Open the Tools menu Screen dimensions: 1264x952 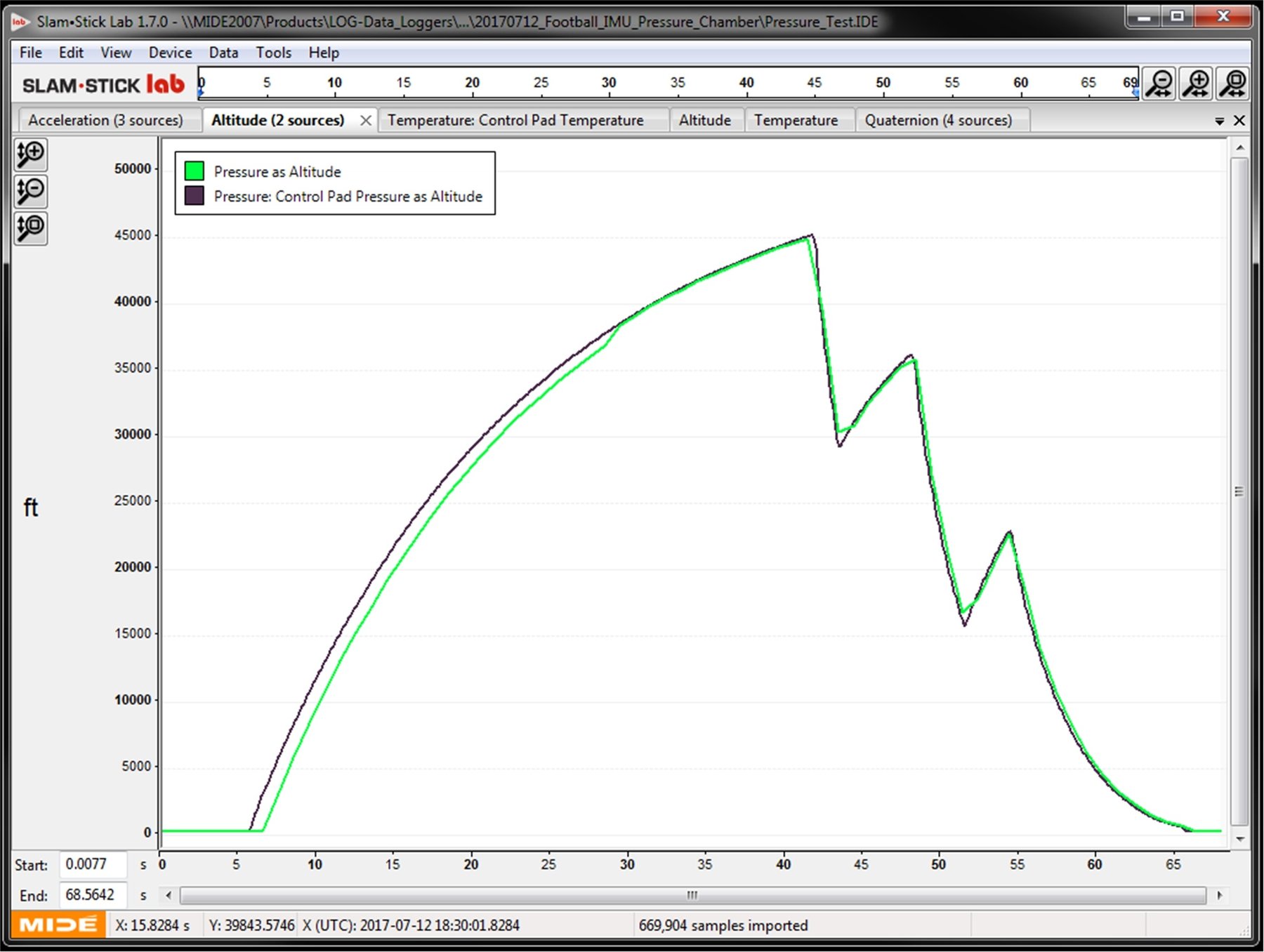pos(273,53)
